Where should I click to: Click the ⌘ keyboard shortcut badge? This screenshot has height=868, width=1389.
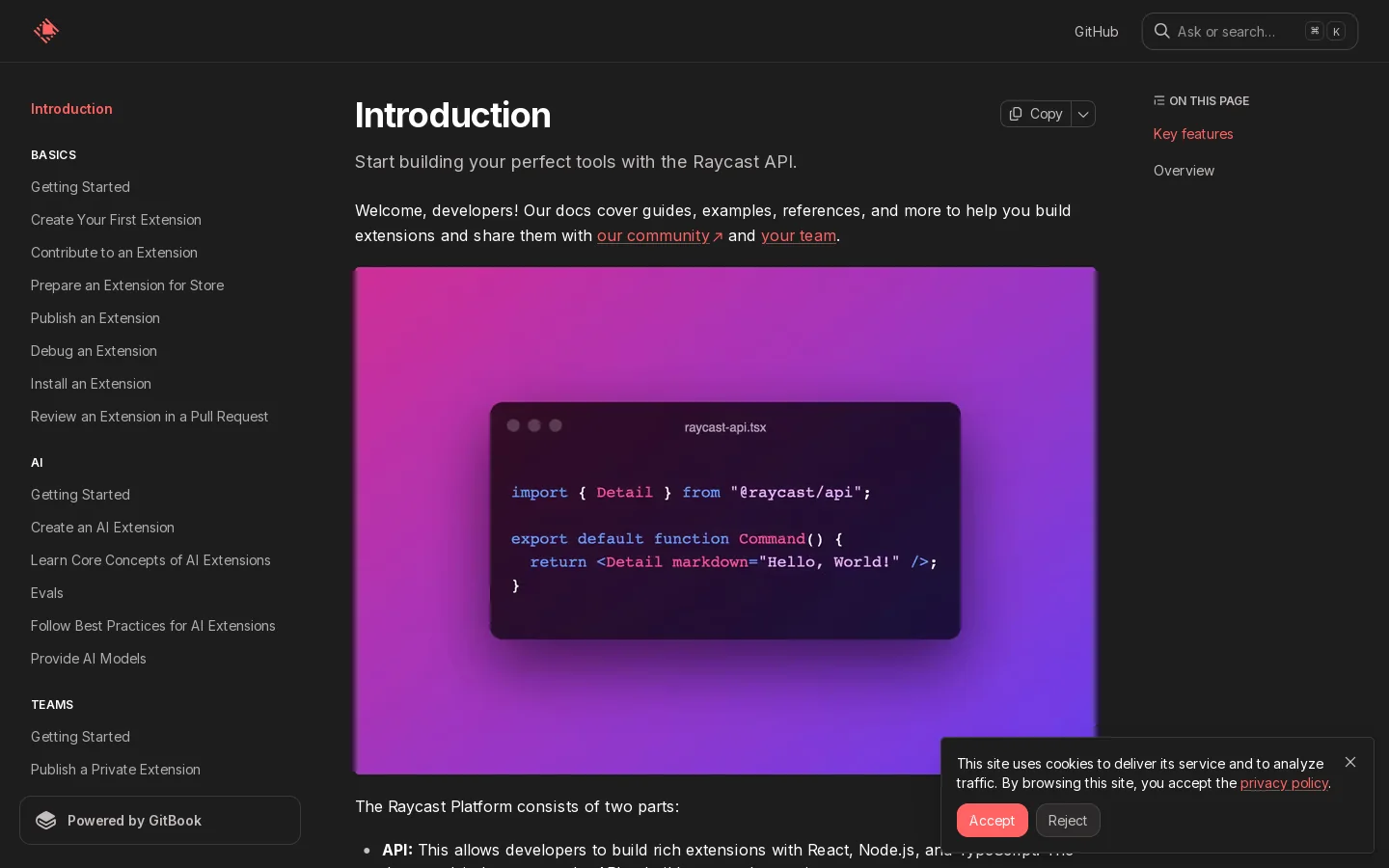pyautogui.click(x=1314, y=31)
